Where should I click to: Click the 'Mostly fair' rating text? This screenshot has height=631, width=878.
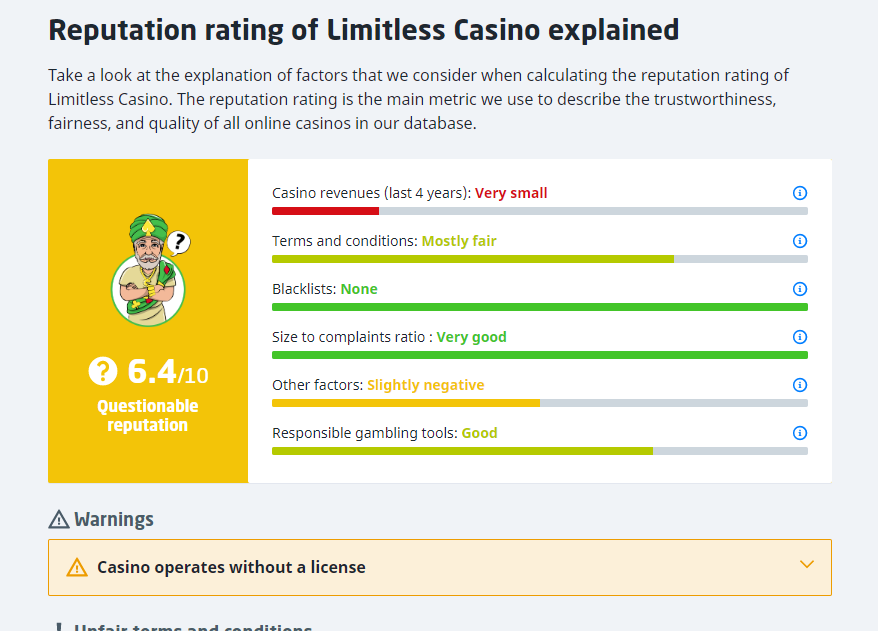[459, 241]
